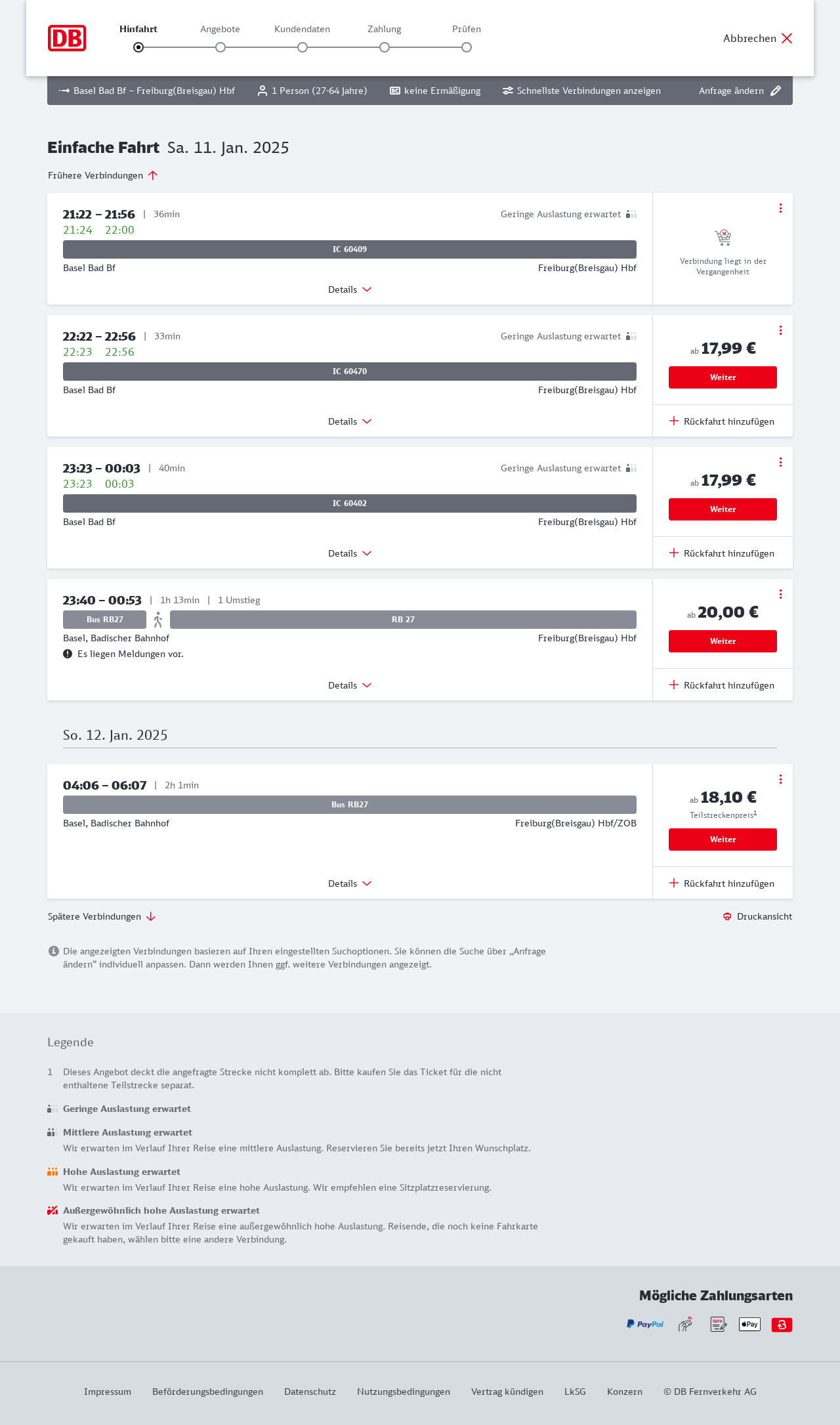The image size is (840, 1425).
Task: Open the three-dot menu for IC 60470
Action: pyautogui.click(x=780, y=330)
